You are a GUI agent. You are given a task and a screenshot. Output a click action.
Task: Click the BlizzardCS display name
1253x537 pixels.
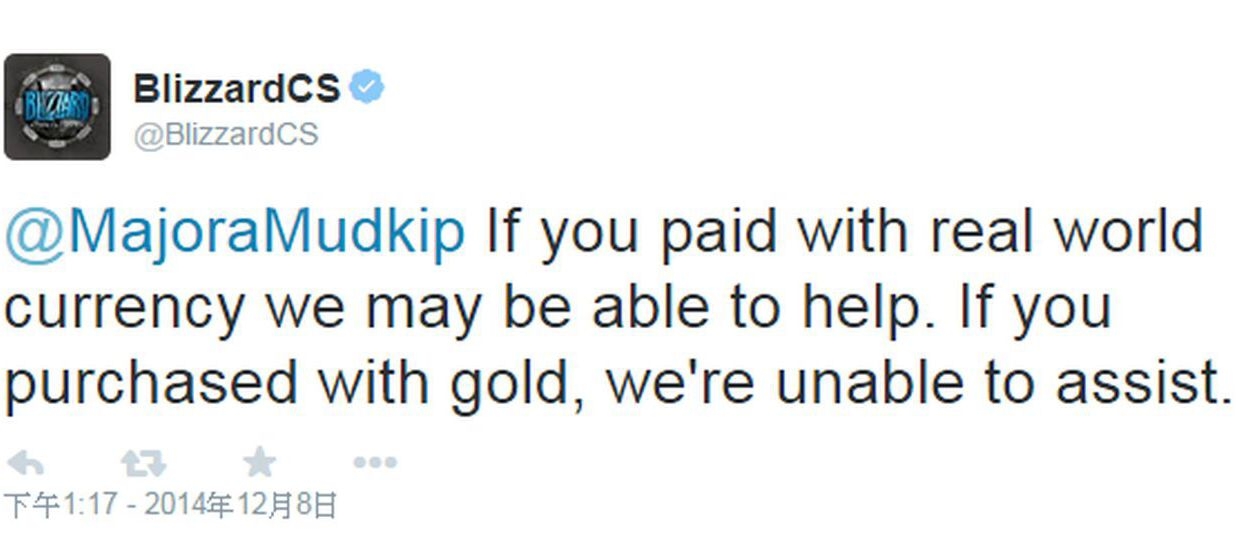tap(236, 90)
